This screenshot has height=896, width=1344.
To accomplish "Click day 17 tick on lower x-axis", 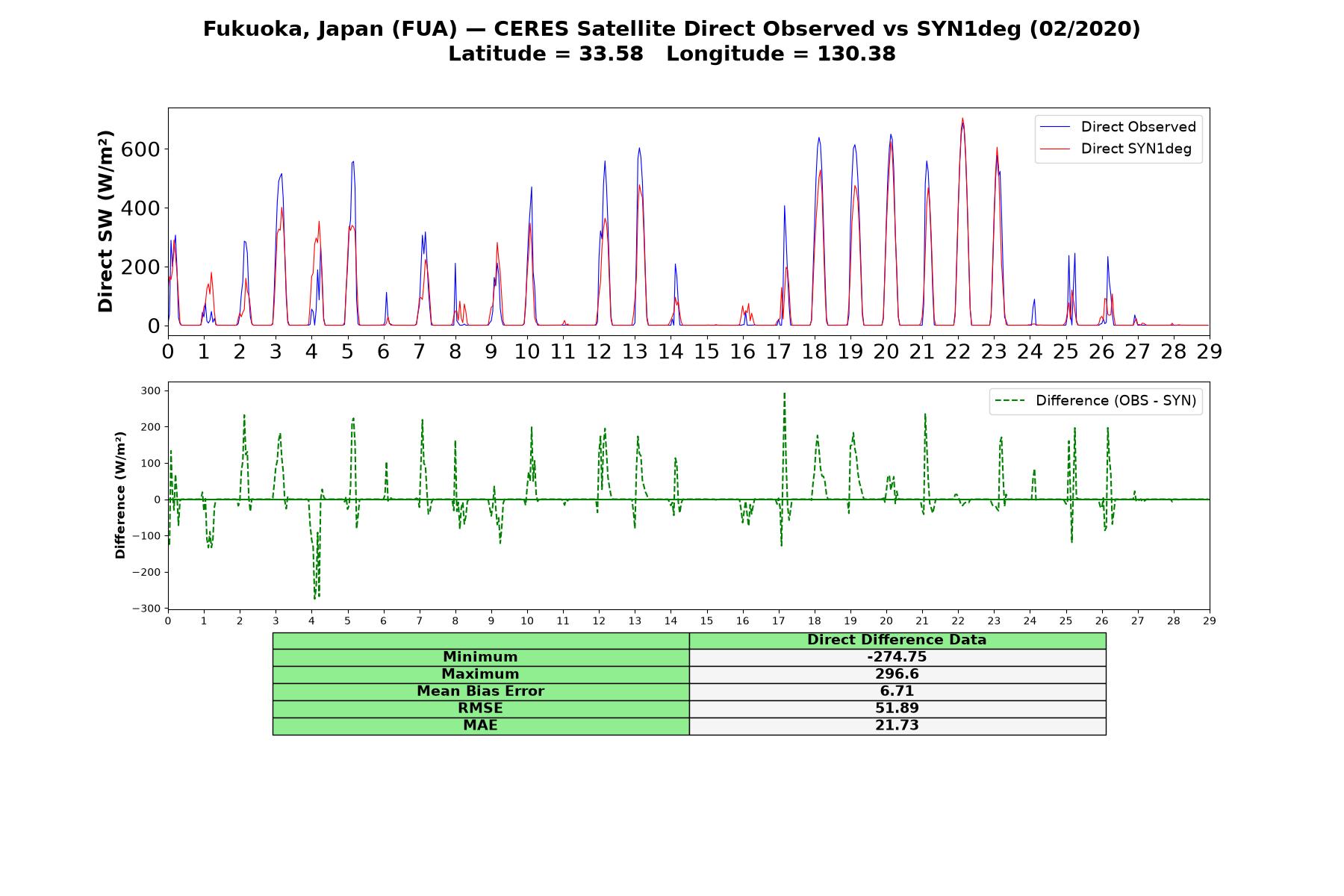I will 779,620.
